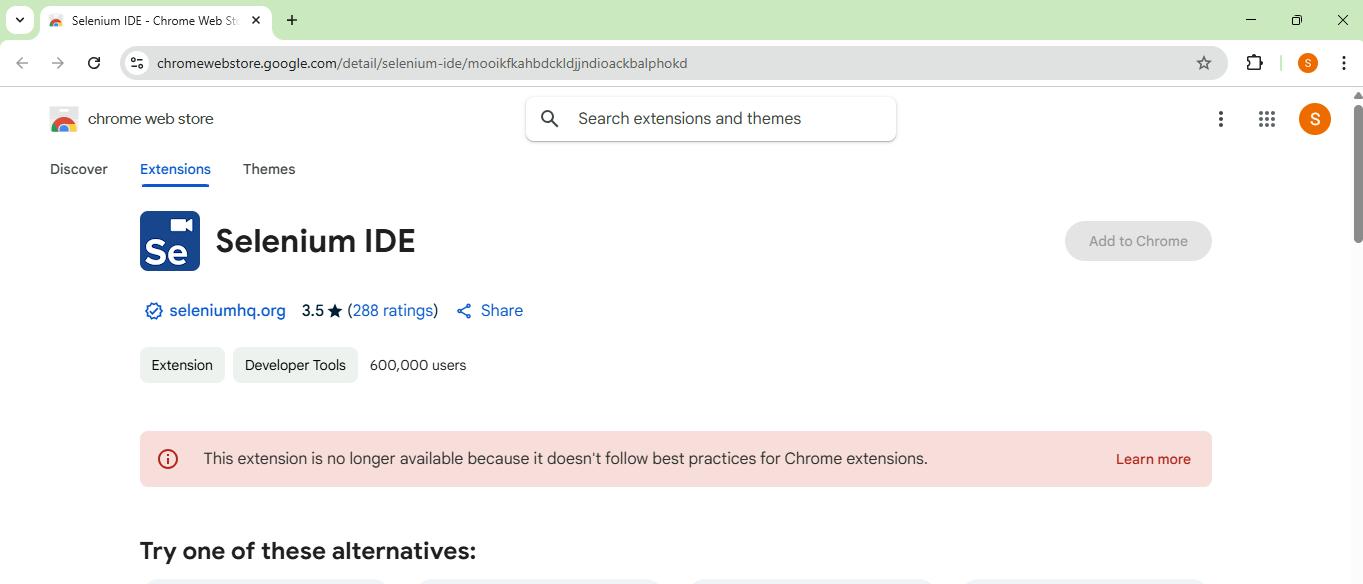Open the 288 ratings link

tap(393, 311)
